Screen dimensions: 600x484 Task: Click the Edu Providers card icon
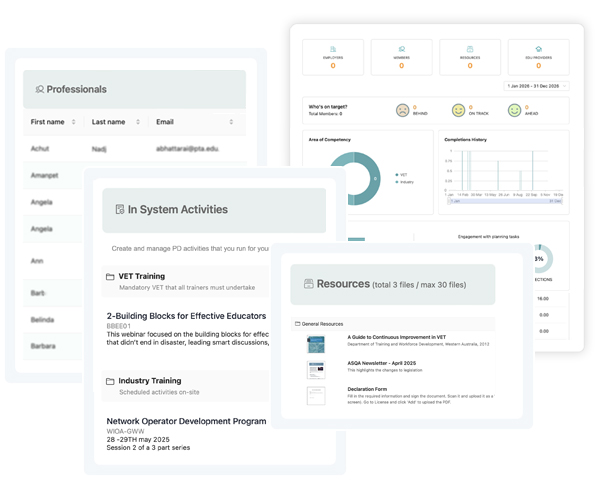pos(538,49)
